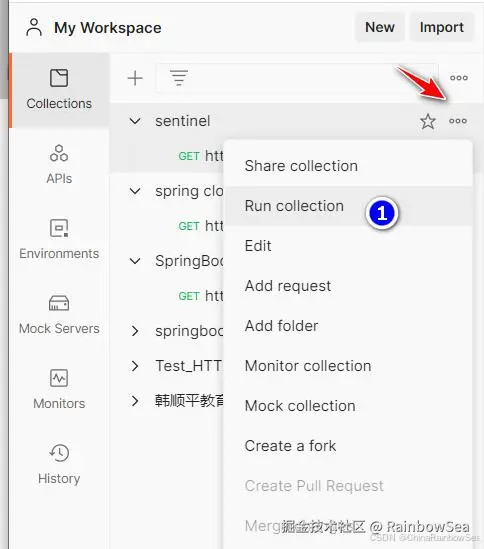Open the GET request under spring clo
The image size is (484, 549).
(201, 226)
